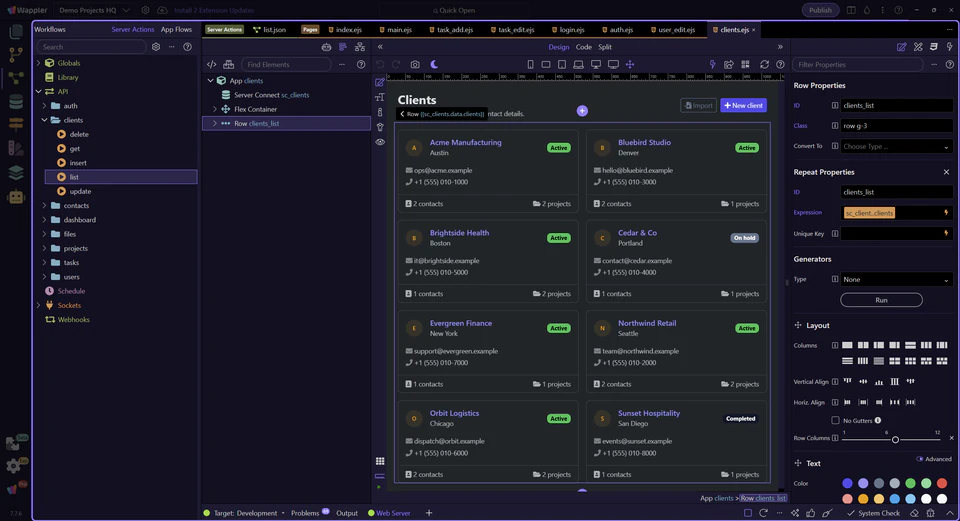Image resolution: width=960 pixels, height=521 pixels.
Task: Open the Demo Projects HQ project dropdown
Action: 94,10
